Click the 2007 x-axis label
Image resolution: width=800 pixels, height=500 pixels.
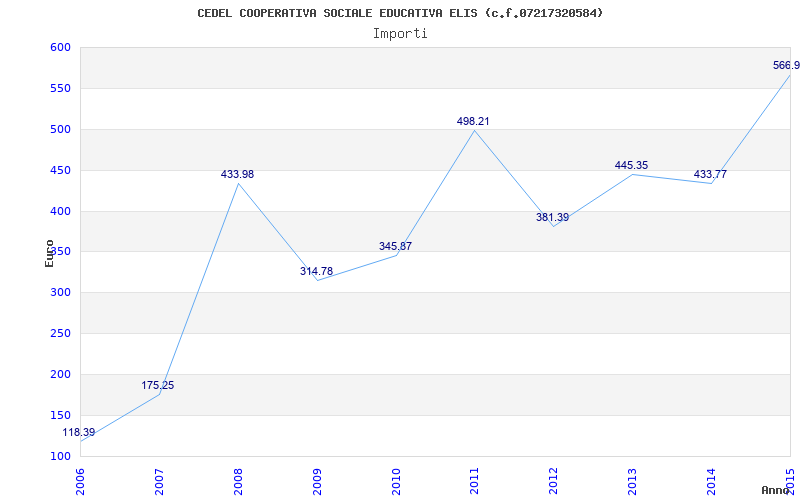[159, 482]
